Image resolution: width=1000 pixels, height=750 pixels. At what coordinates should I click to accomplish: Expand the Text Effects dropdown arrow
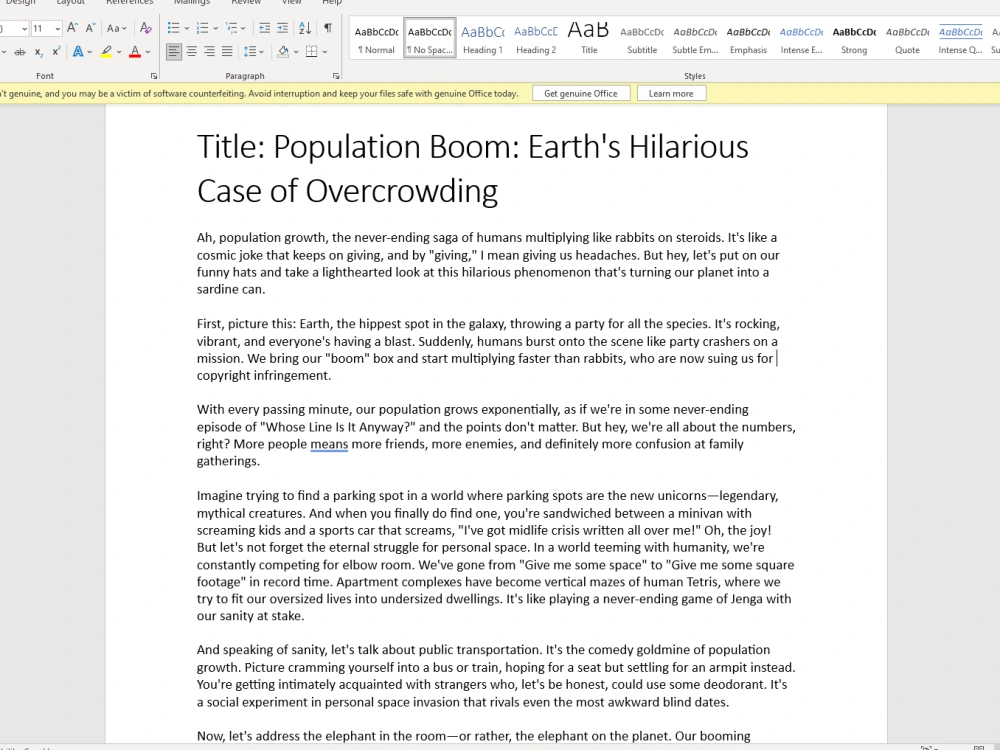point(90,52)
